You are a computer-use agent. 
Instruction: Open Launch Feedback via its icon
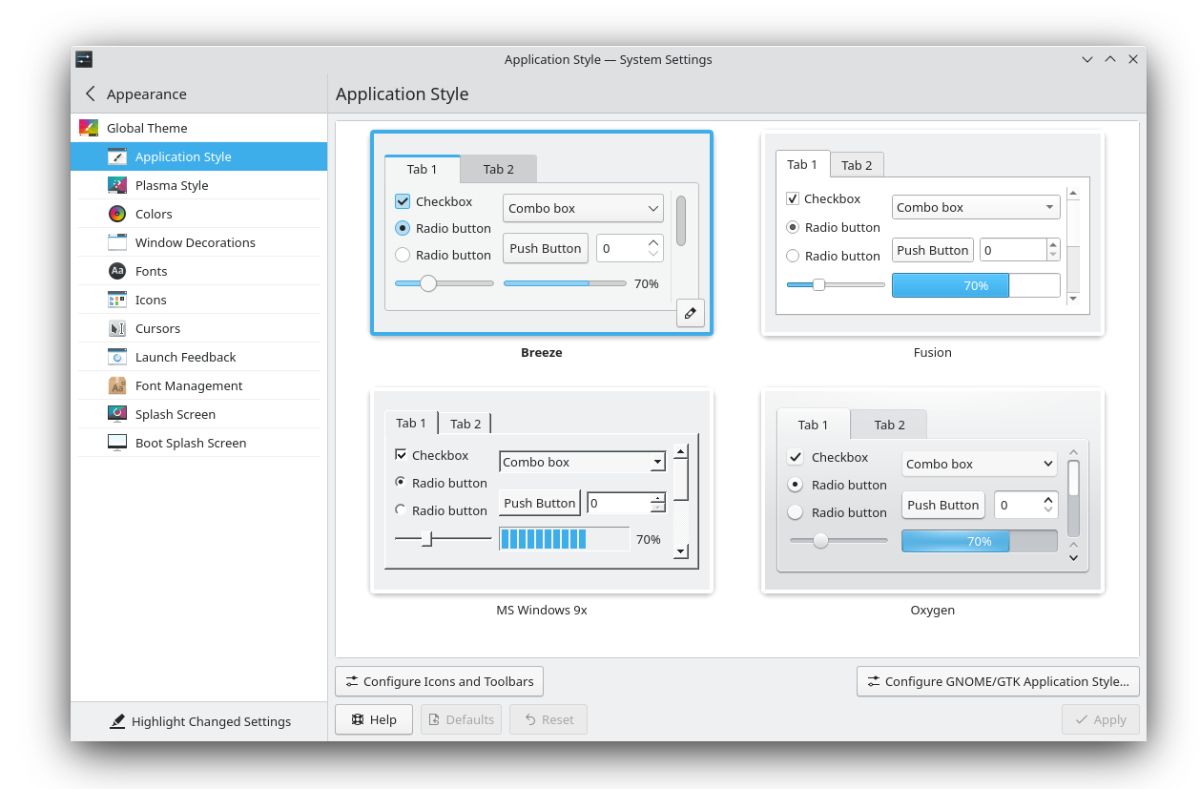coord(117,357)
